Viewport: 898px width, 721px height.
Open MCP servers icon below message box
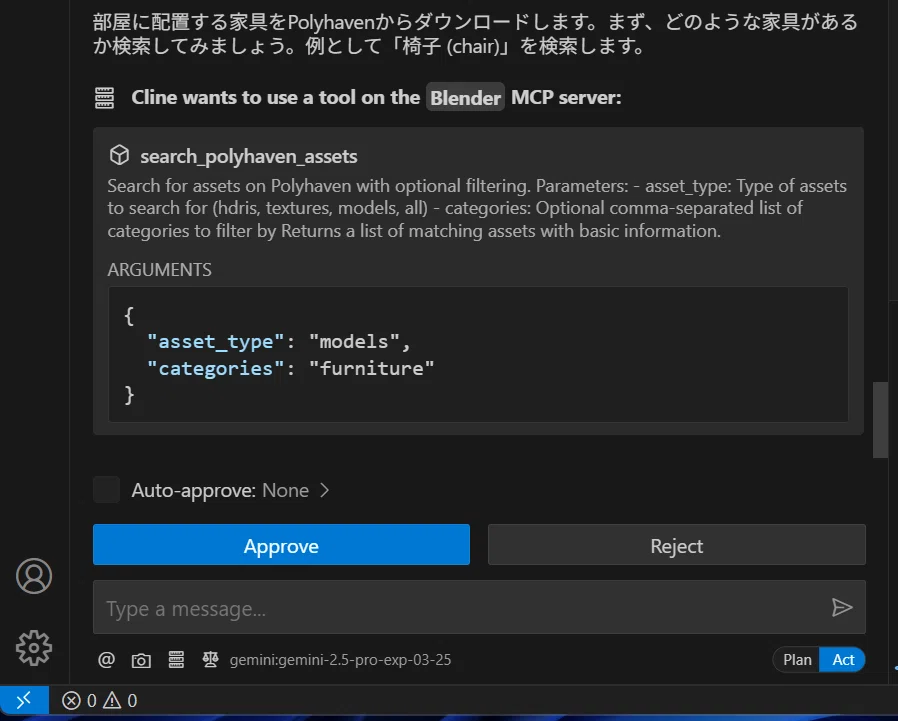(x=176, y=660)
